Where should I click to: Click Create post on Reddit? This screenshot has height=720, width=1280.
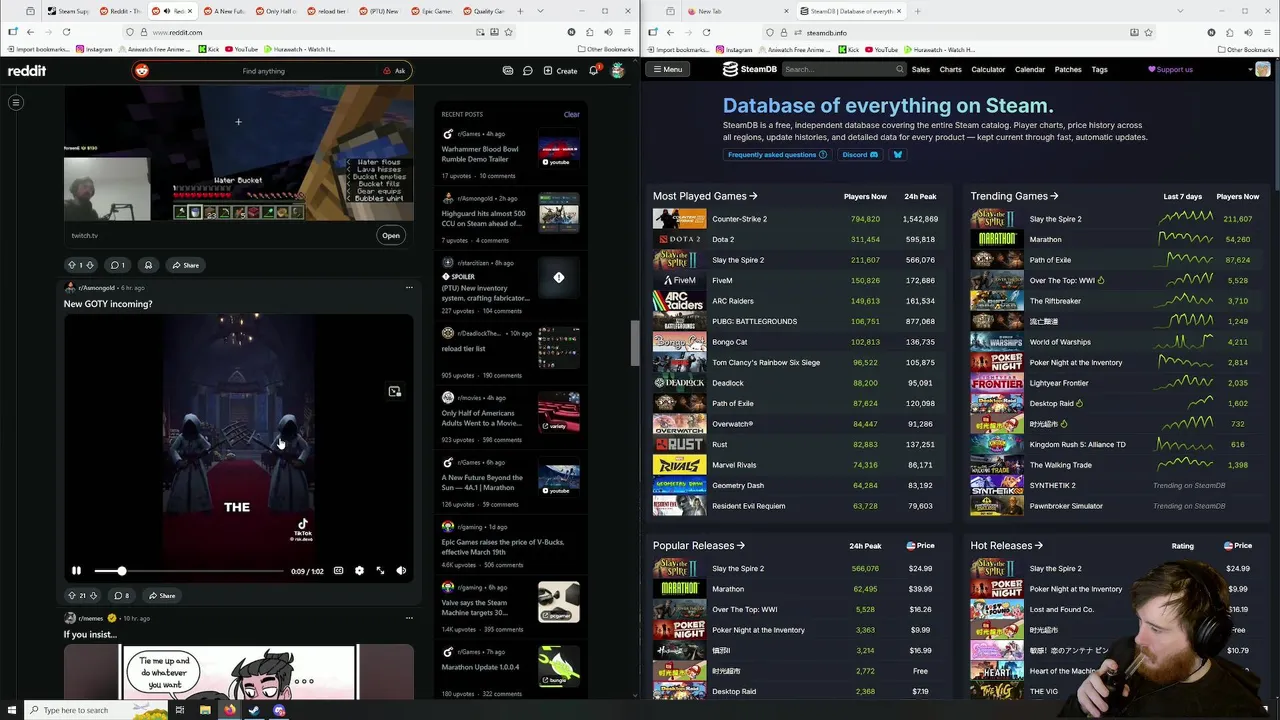pos(560,71)
